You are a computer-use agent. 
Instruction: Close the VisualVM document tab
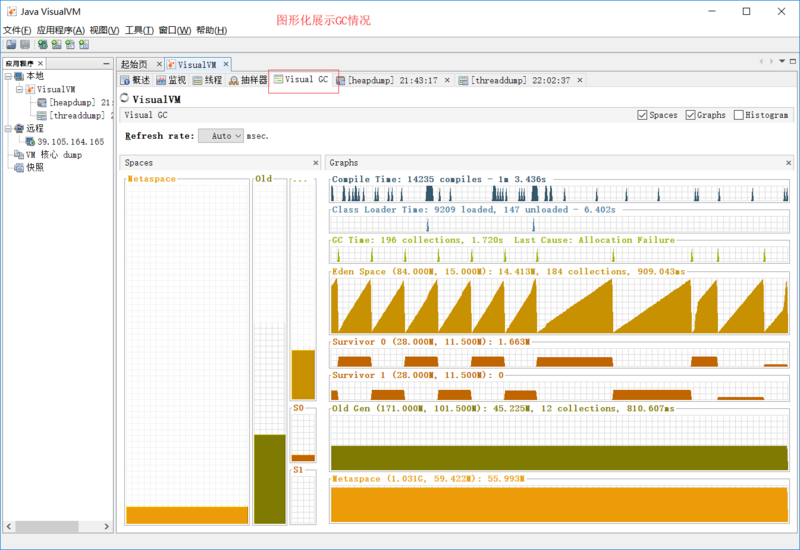click(x=226, y=64)
